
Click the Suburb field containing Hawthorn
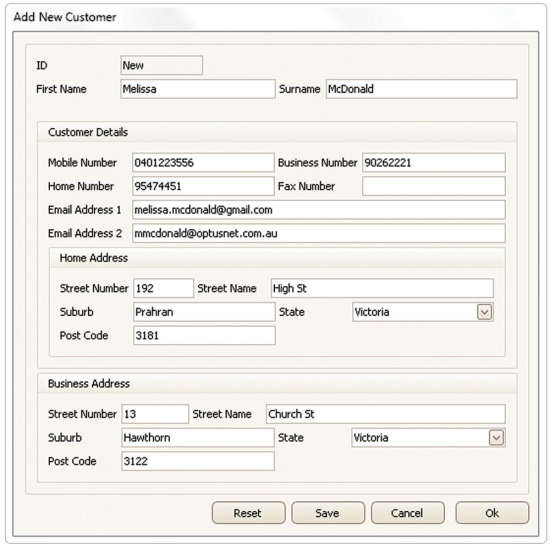click(198, 437)
